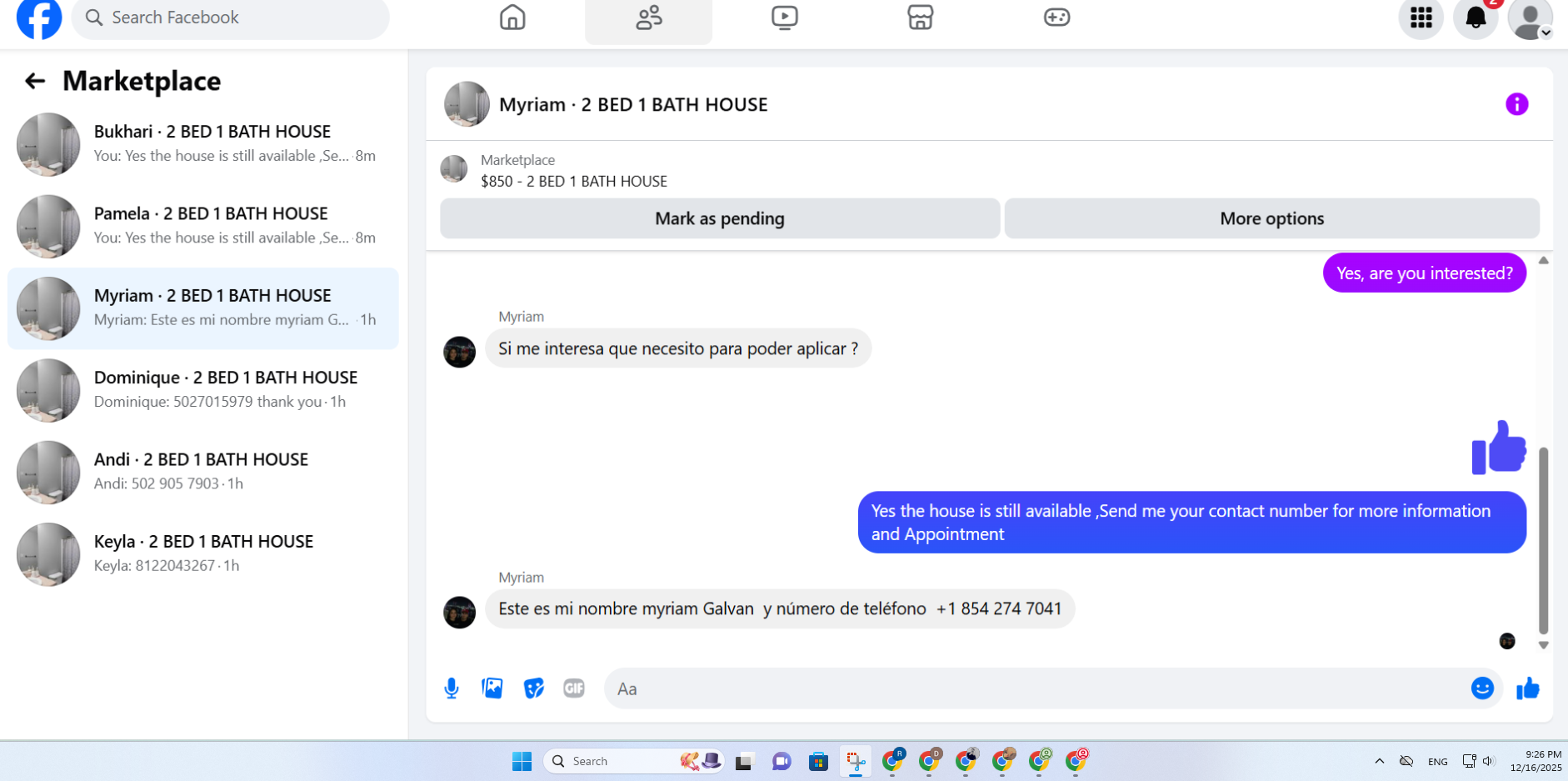Open the volume control in system tray
This screenshot has height=781, width=1568.
1489,761
